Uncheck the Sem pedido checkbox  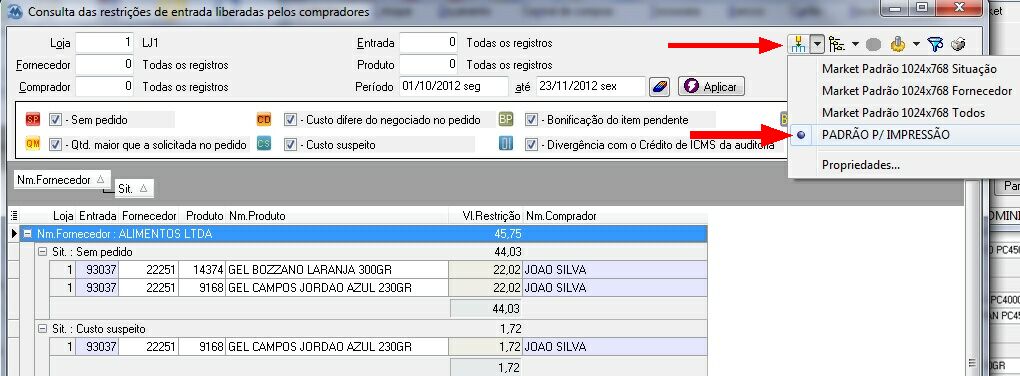55,120
